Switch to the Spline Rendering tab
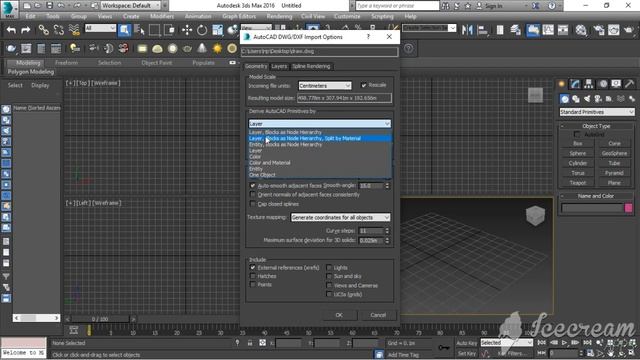The height and width of the screenshot is (360, 640). [311, 66]
